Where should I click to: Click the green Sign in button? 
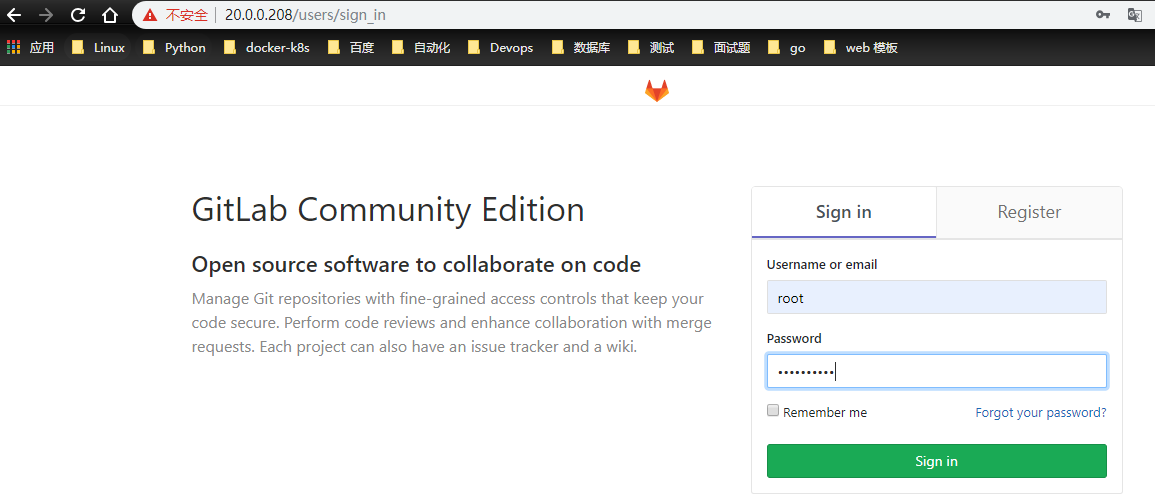[x=936, y=461]
